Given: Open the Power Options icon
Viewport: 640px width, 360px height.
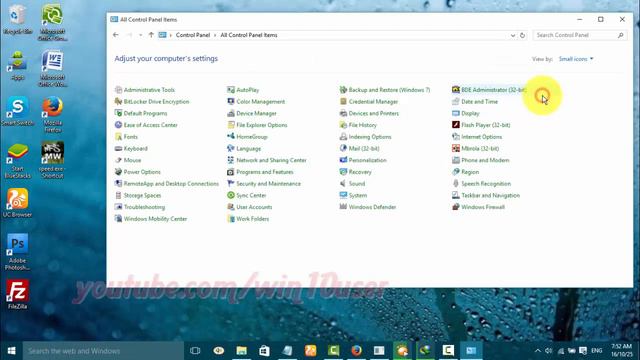Looking at the screenshot, I should (x=118, y=172).
